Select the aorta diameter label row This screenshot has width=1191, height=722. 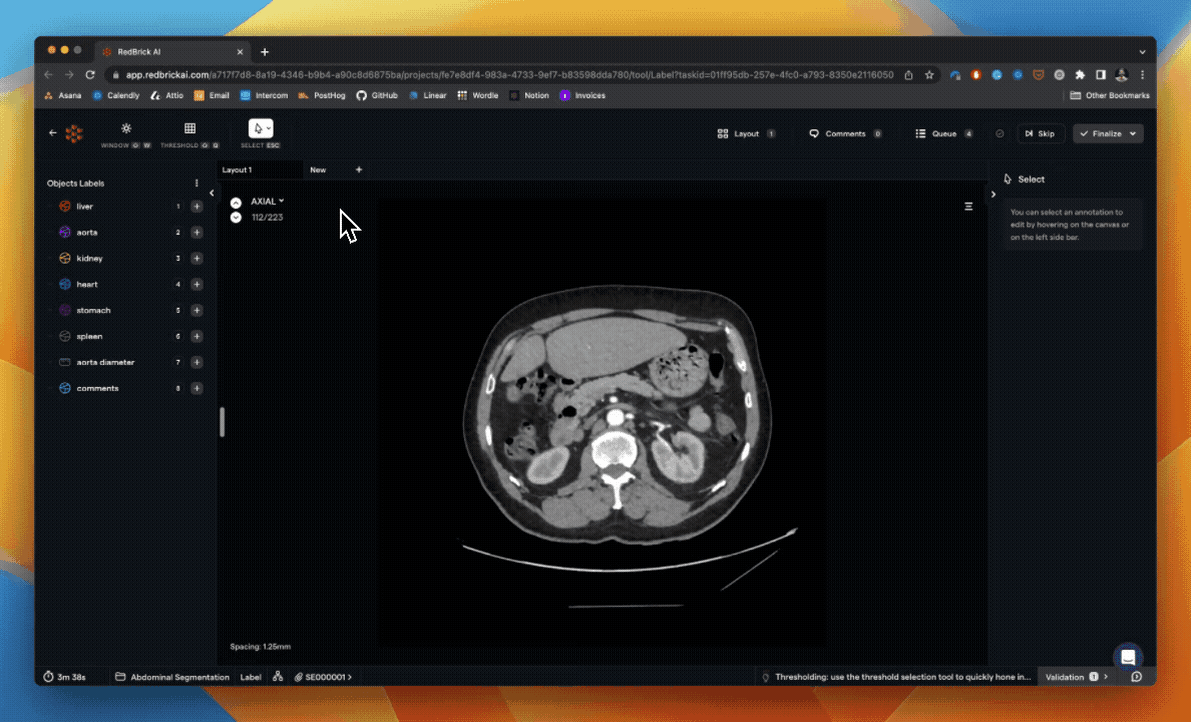(x=125, y=362)
